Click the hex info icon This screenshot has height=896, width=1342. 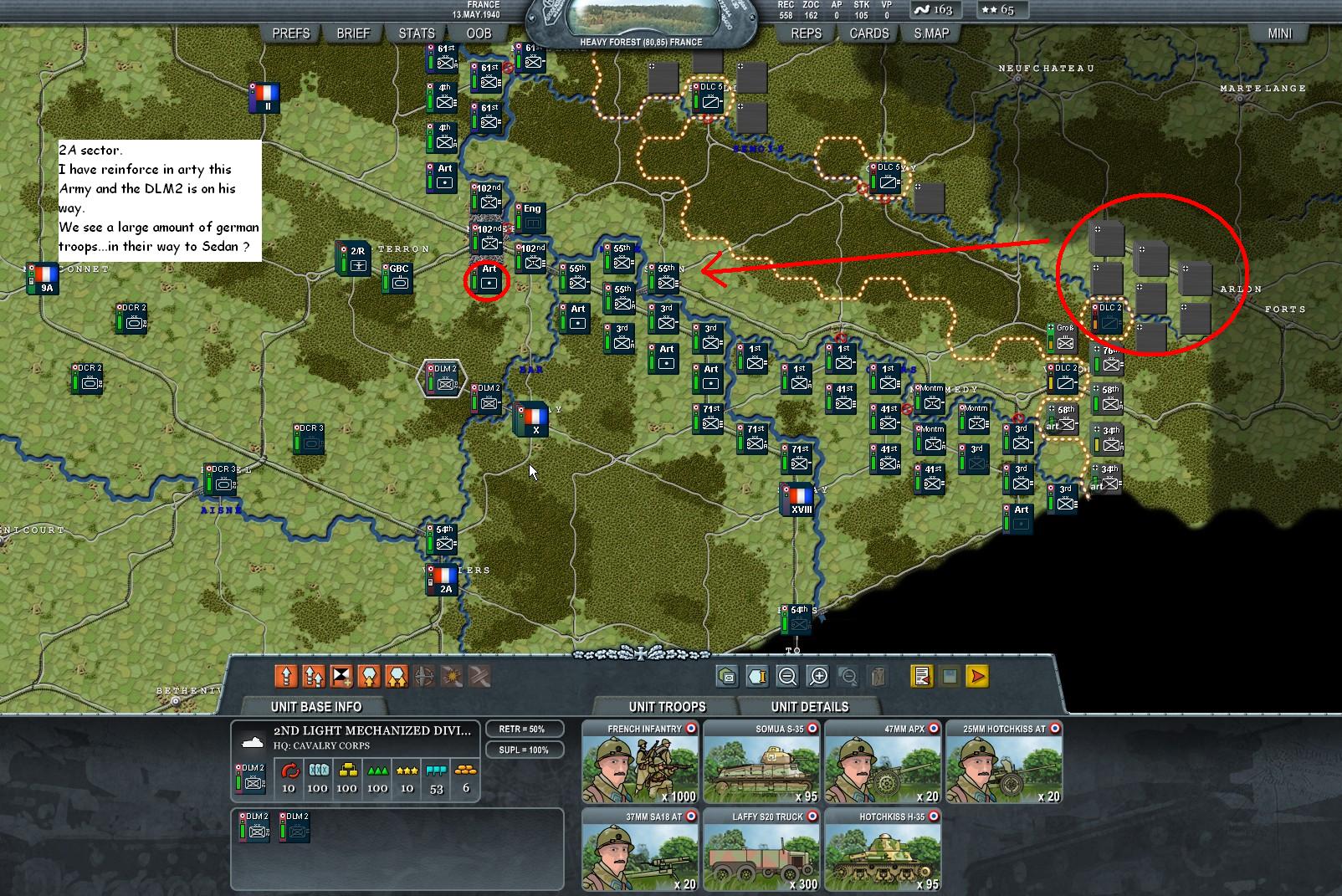point(757,676)
